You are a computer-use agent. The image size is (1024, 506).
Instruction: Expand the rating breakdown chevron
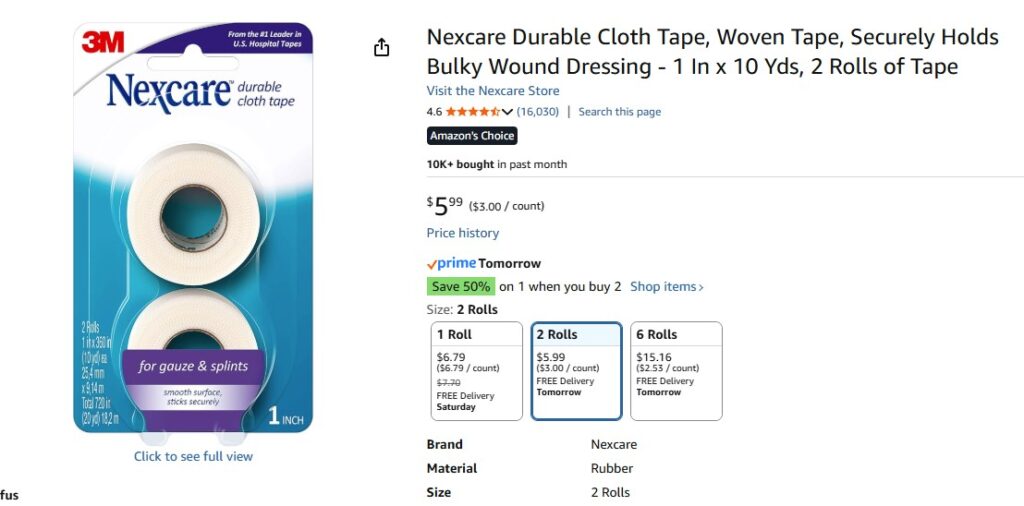[x=507, y=112]
